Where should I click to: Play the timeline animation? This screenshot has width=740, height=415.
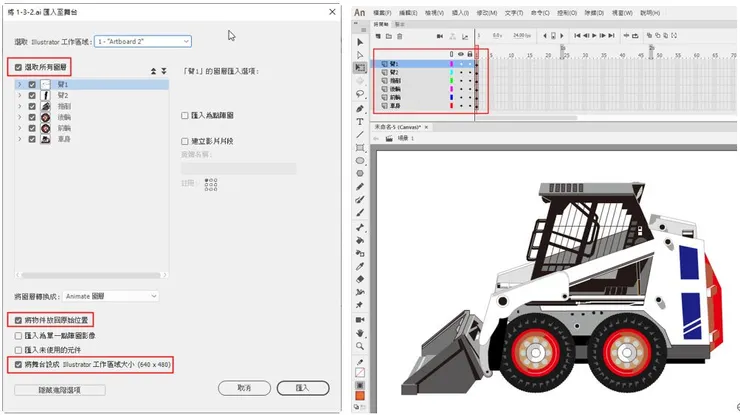594,36
